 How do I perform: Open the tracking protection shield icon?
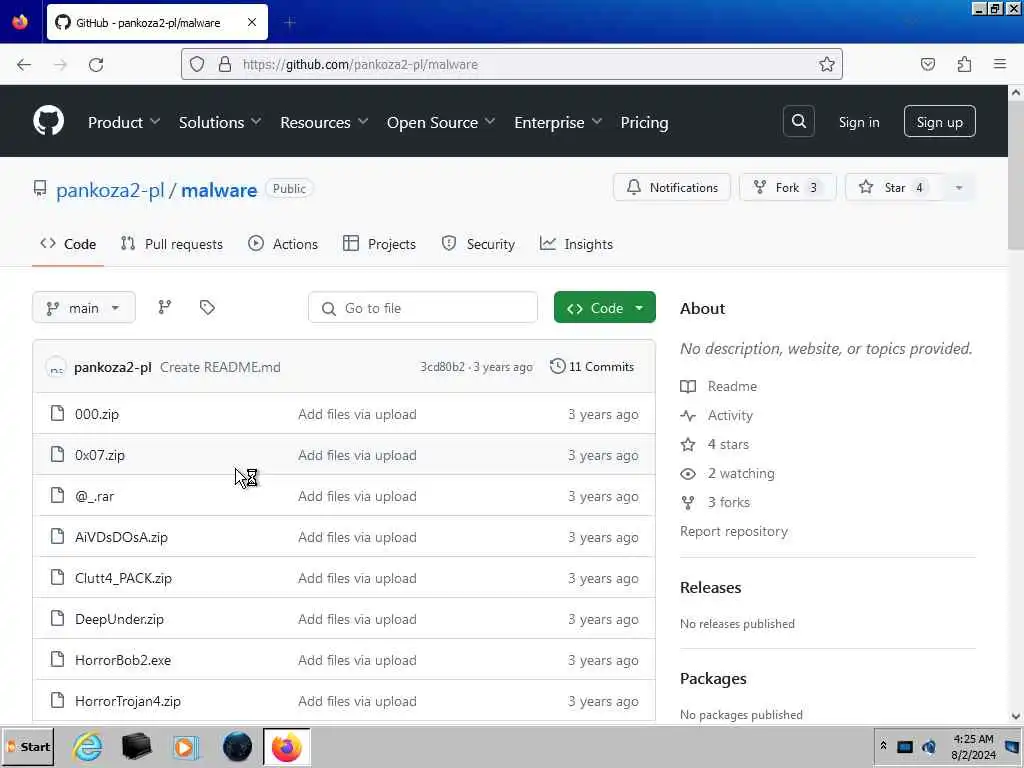[197, 64]
